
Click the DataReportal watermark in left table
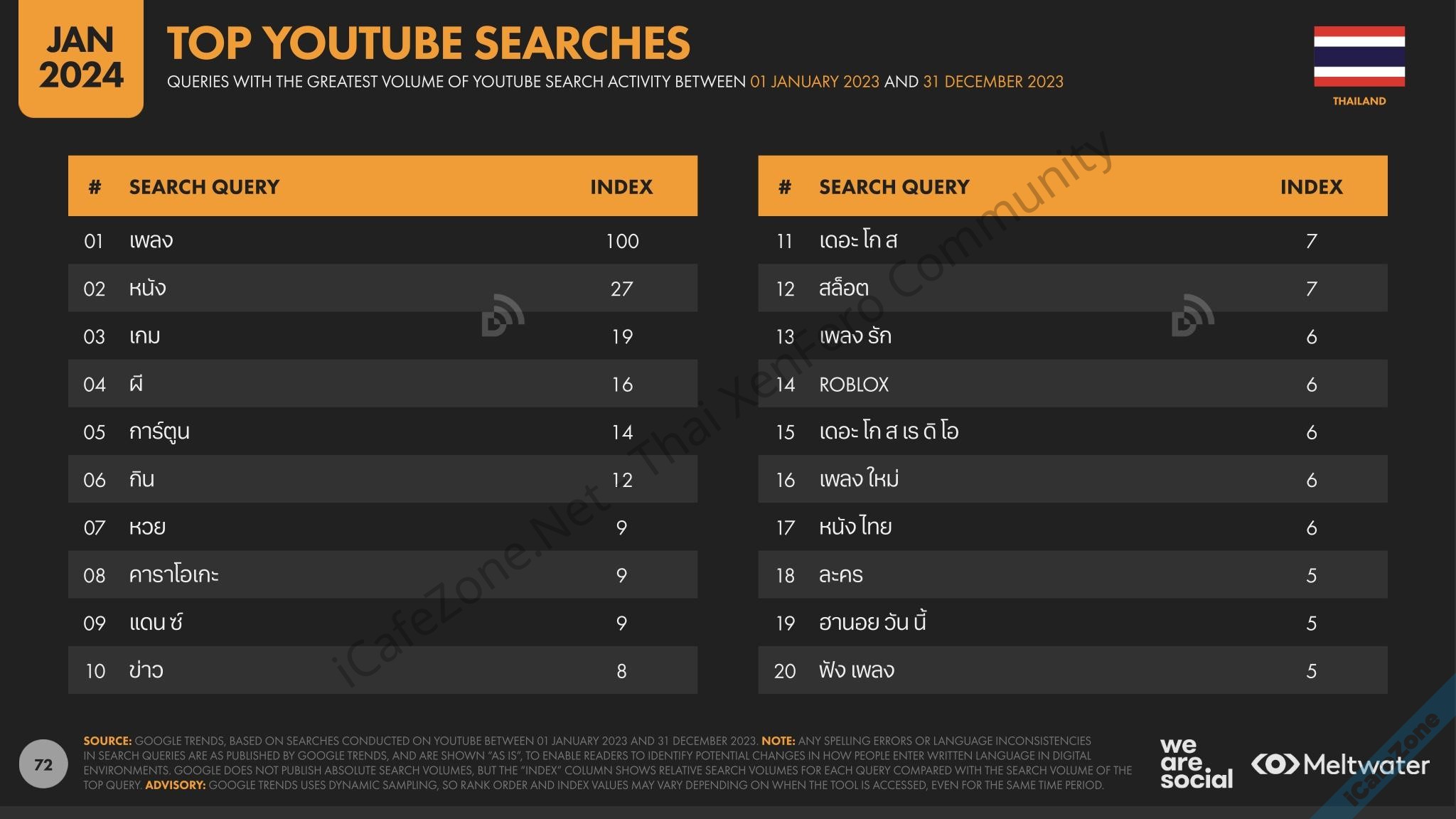(503, 315)
